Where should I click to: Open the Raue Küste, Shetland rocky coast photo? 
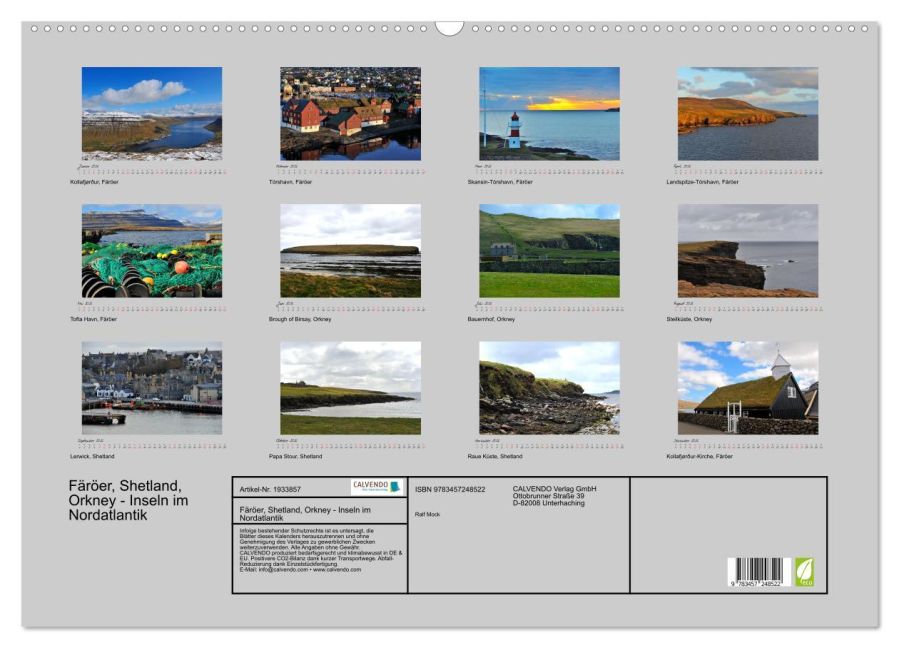549,388
